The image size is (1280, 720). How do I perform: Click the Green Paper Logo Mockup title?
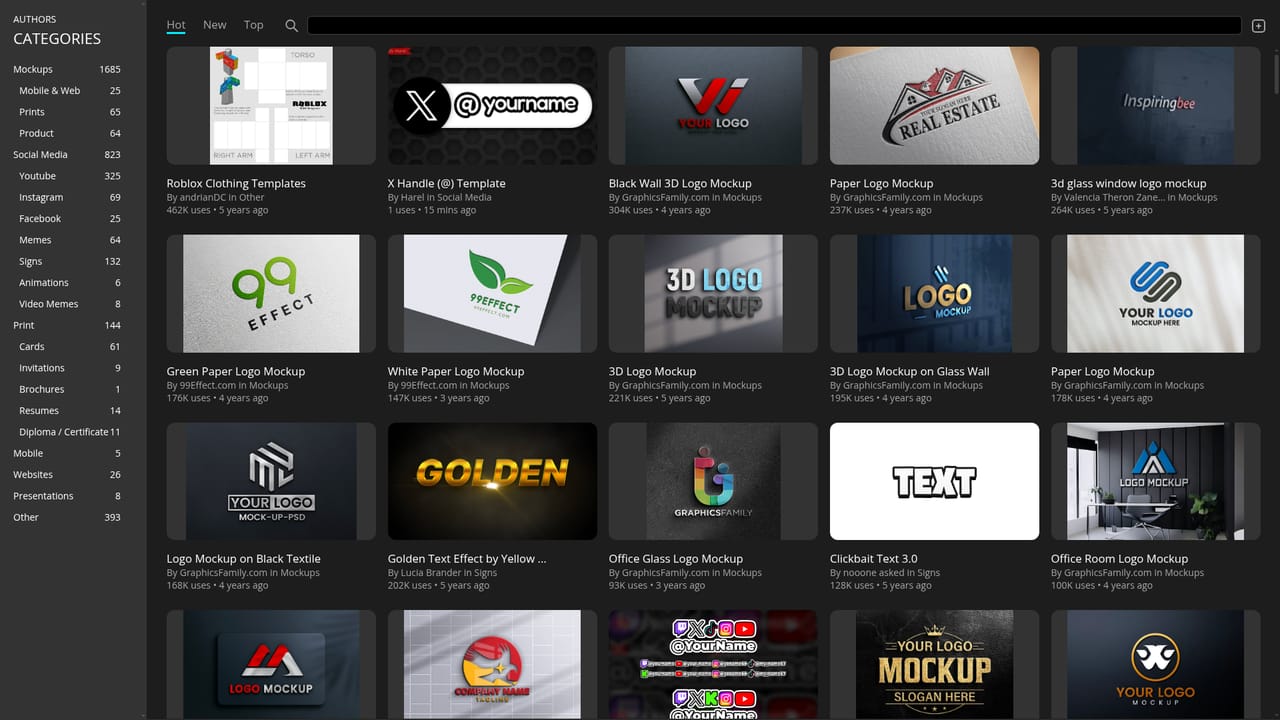pos(236,372)
